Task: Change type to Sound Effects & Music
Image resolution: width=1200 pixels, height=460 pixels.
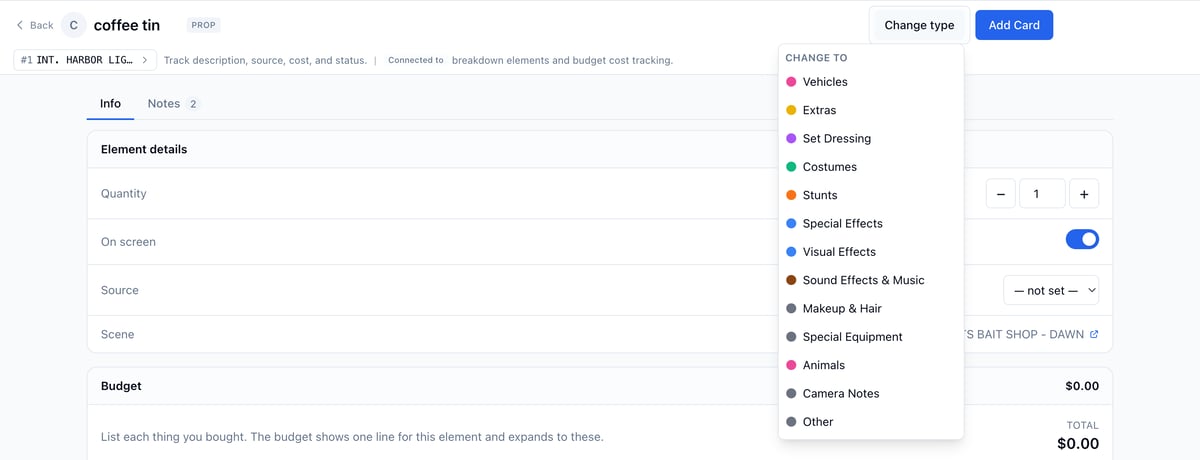Action: coord(871,280)
